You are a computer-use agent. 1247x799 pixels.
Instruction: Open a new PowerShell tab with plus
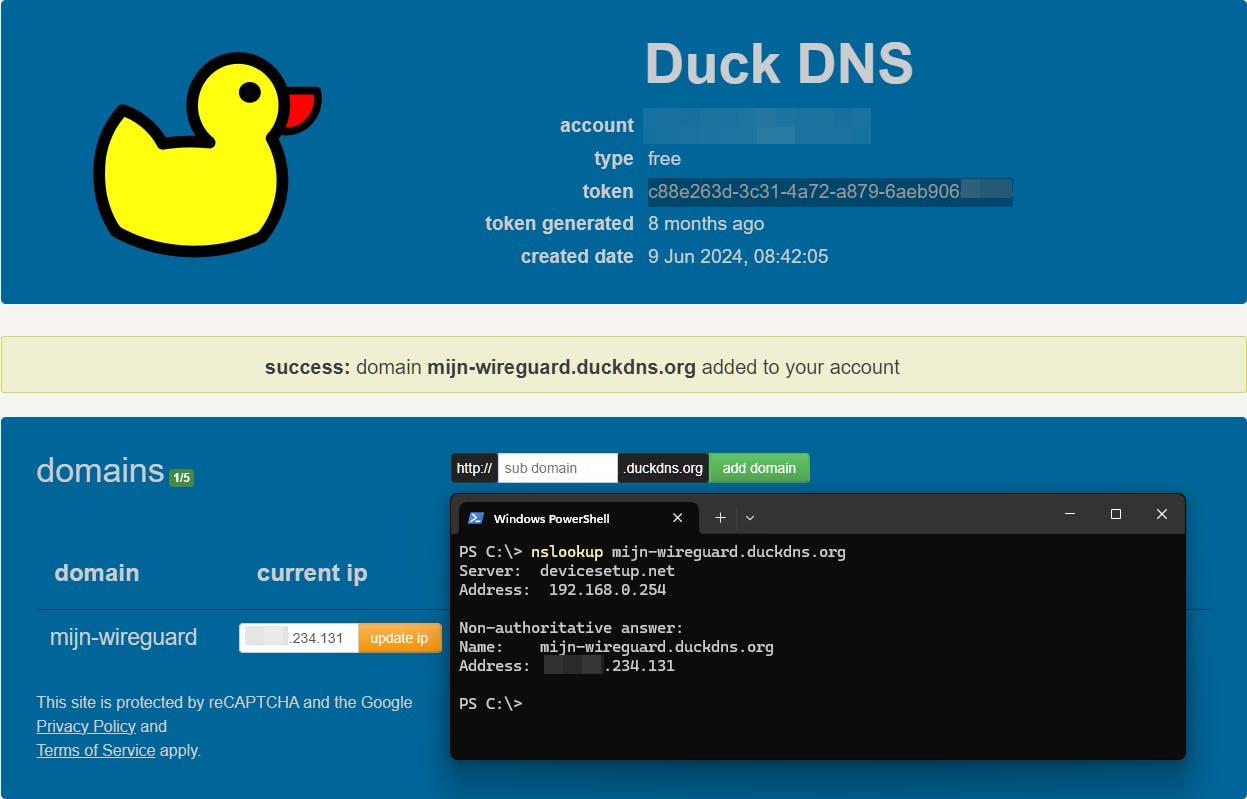[x=720, y=518]
